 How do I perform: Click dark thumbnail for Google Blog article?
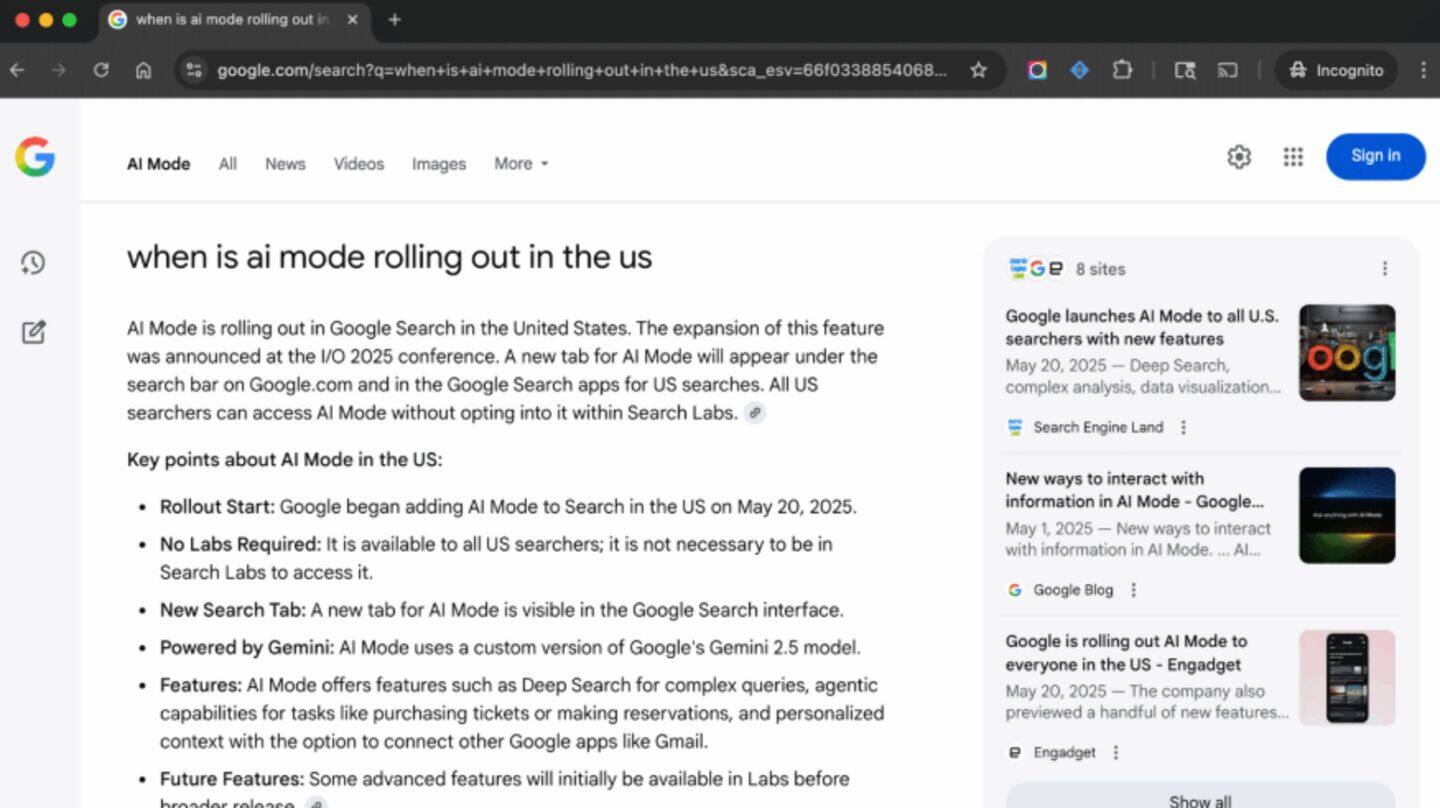pos(1347,515)
